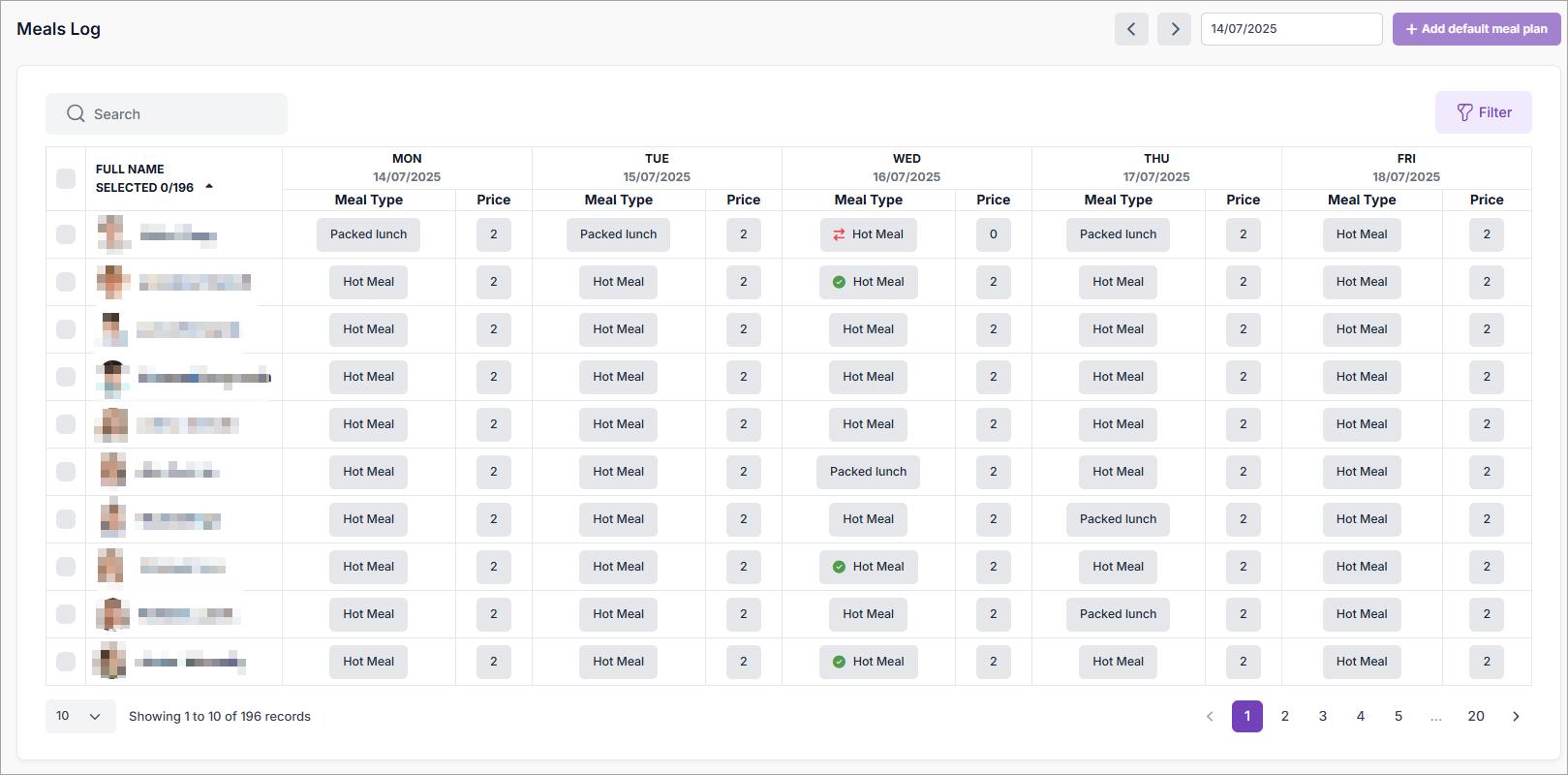Viewport: 1568px width, 775px height.
Task: Click the next week arrow button
Action: tap(1174, 29)
